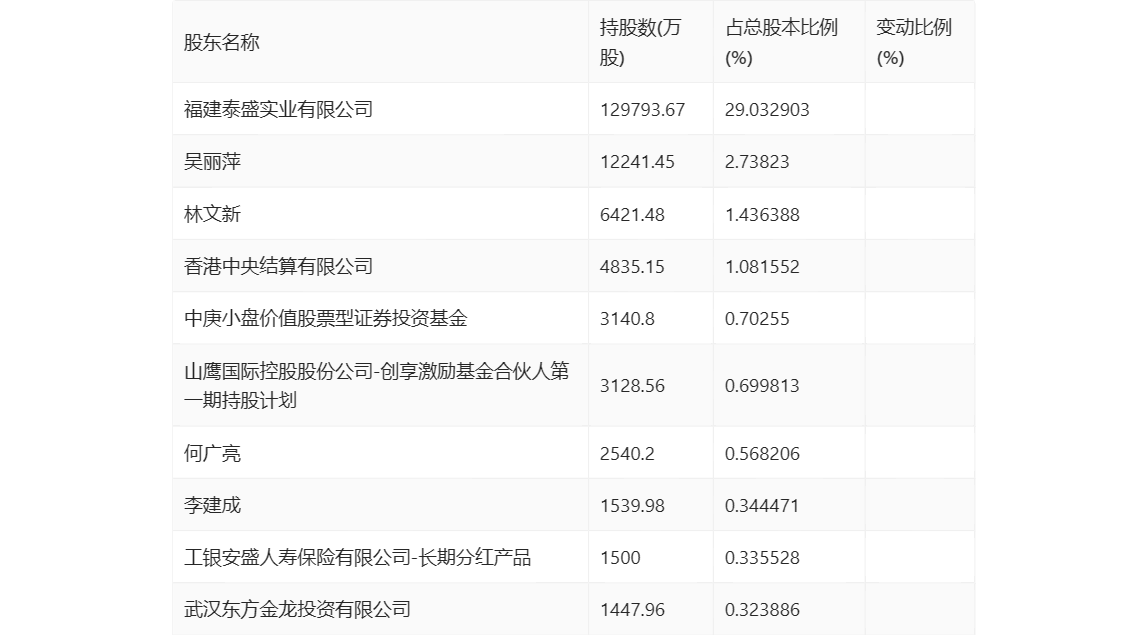Click percentage value 0.568206

click(x=762, y=454)
